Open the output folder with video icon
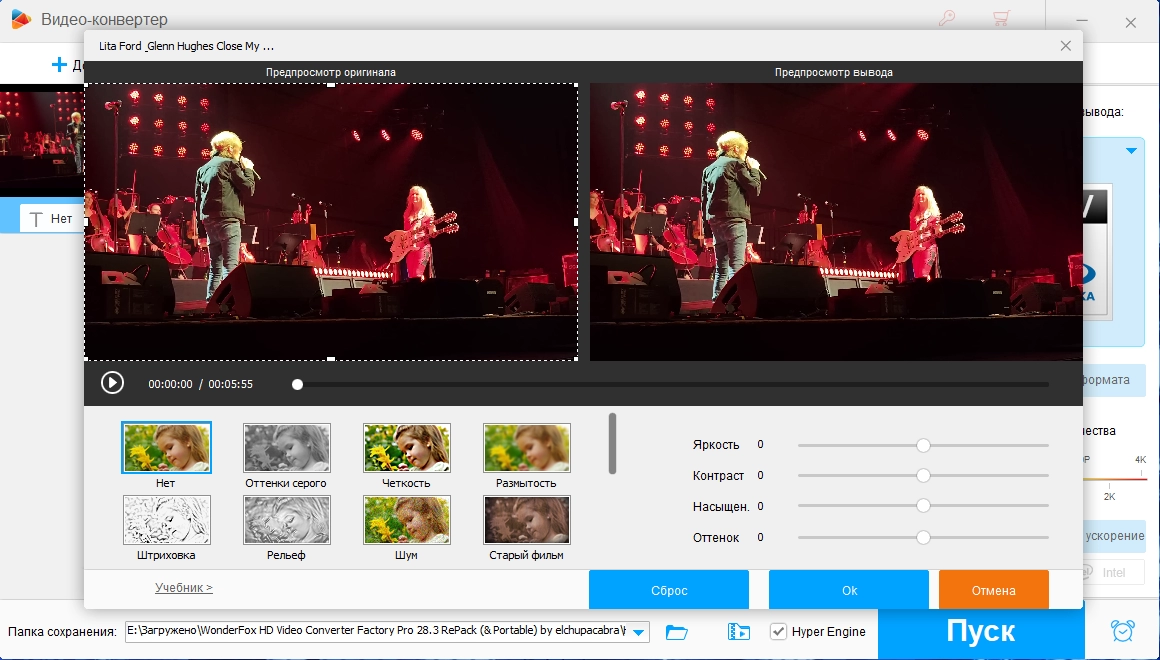Viewport: 1160px width, 660px height. [738, 632]
